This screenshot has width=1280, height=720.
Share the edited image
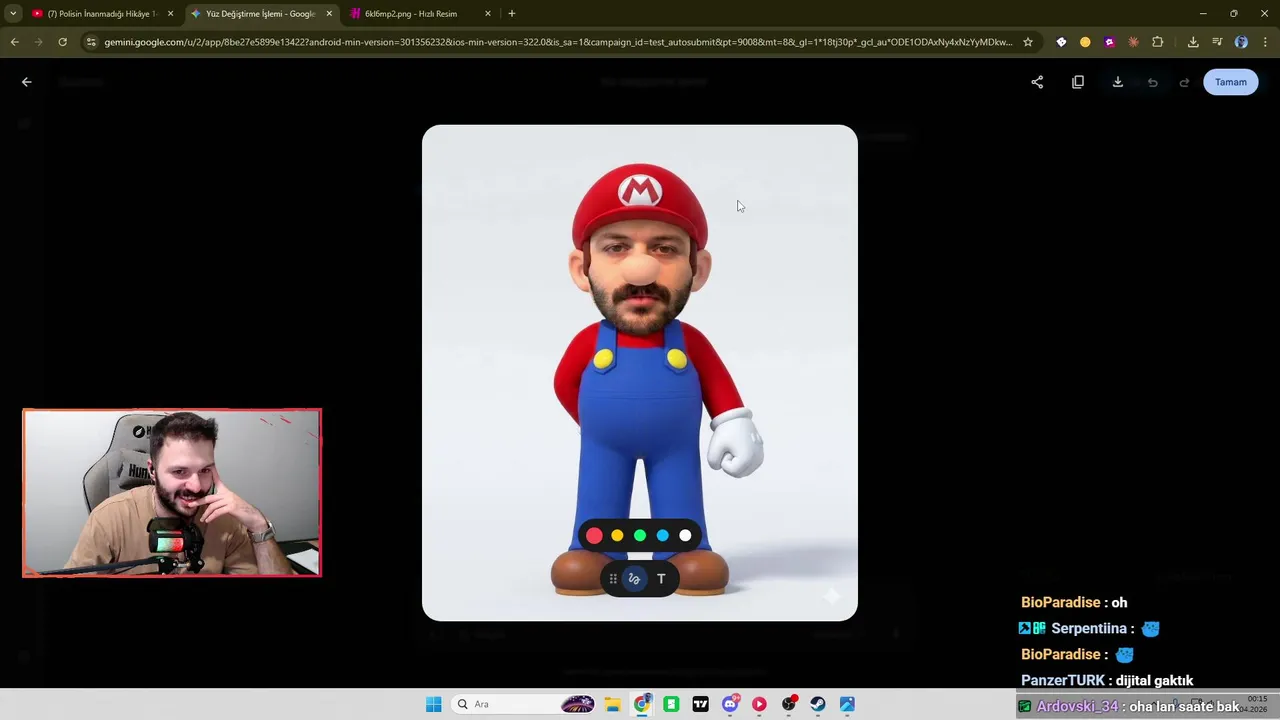(1037, 82)
